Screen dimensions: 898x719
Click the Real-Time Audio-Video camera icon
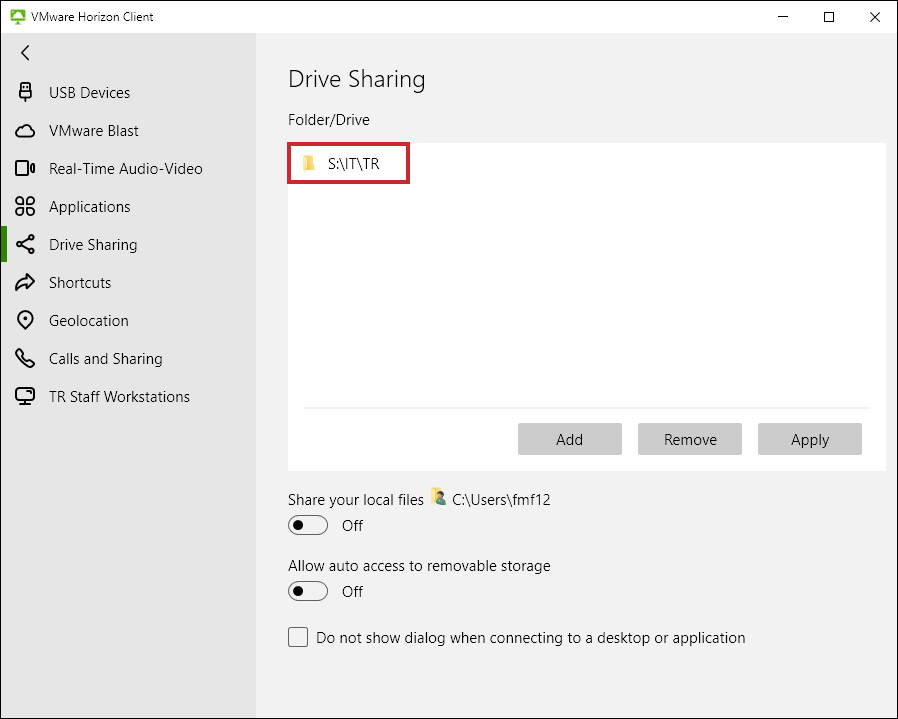[25, 168]
